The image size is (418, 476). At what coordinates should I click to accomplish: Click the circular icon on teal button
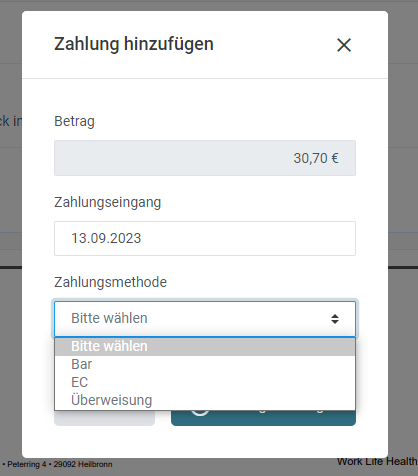(x=200, y=413)
